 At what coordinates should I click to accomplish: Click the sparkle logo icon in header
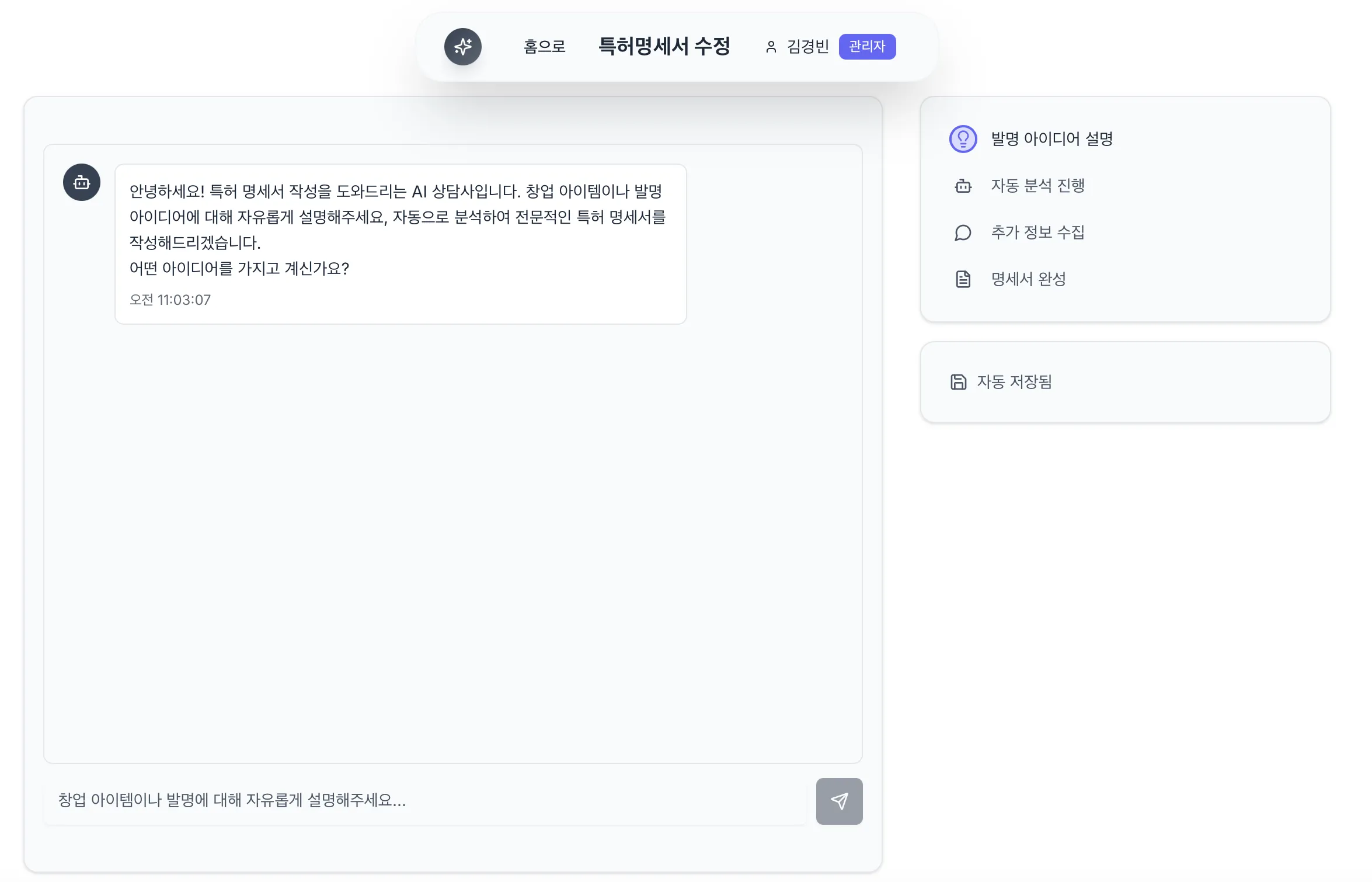(x=462, y=47)
